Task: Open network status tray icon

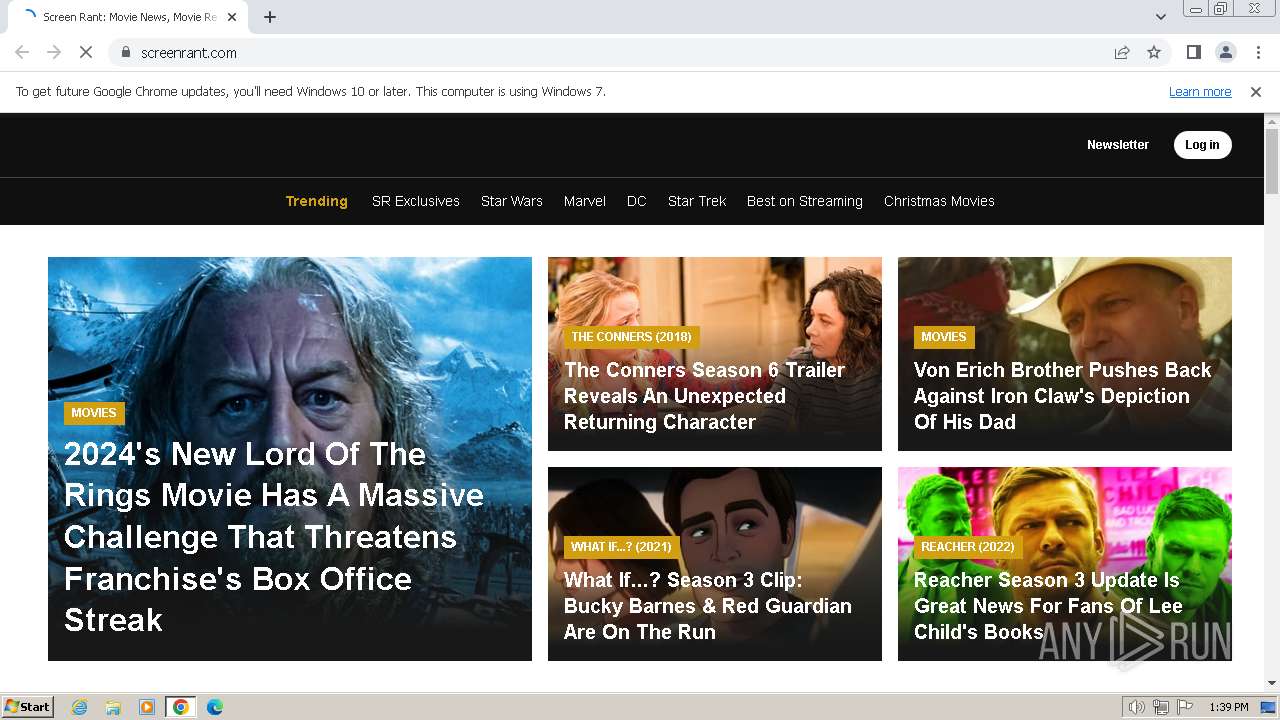Action: [x=1161, y=707]
